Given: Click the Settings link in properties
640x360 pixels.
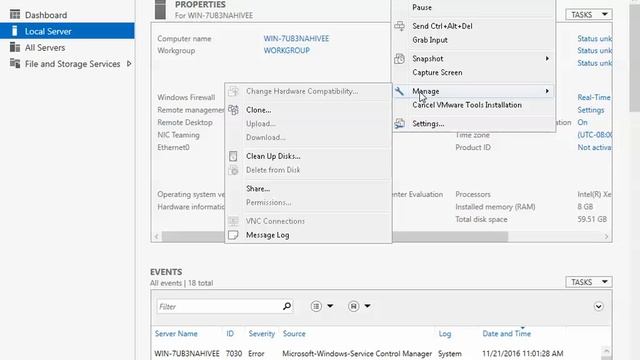Looking at the screenshot, I should pyautogui.click(x=591, y=110).
